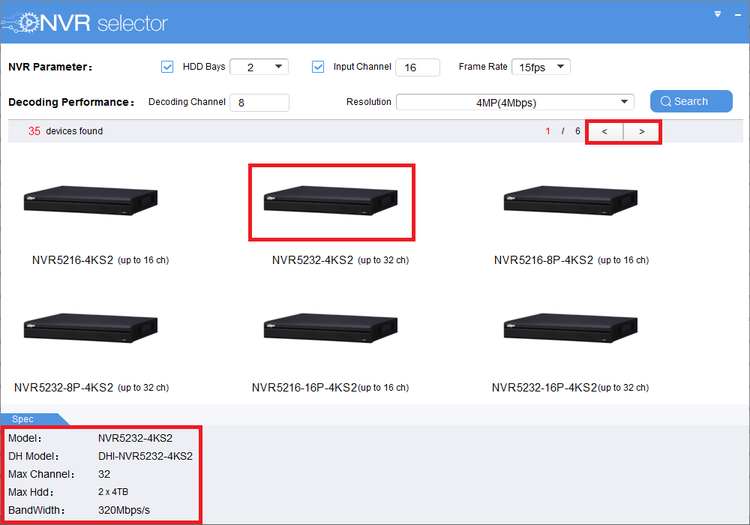Select the NVR5216-16P-4KS2 device image
The height and width of the screenshot is (525, 750).
coord(331,328)
